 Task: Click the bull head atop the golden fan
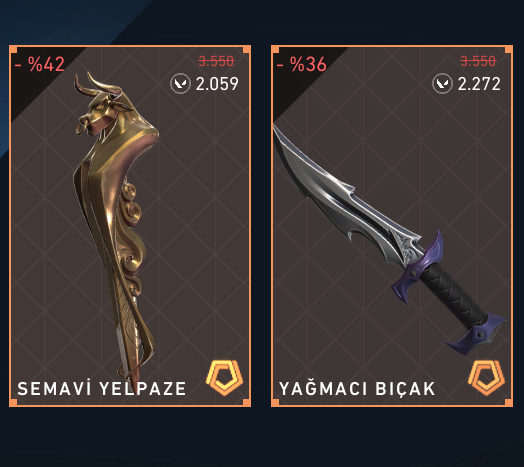pos(100,104)
